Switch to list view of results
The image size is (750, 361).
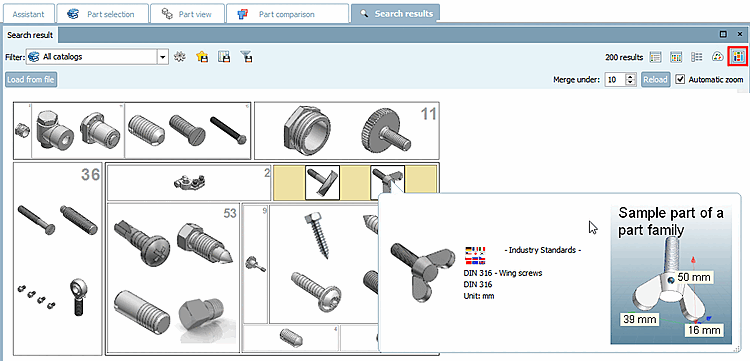(655, 57)
